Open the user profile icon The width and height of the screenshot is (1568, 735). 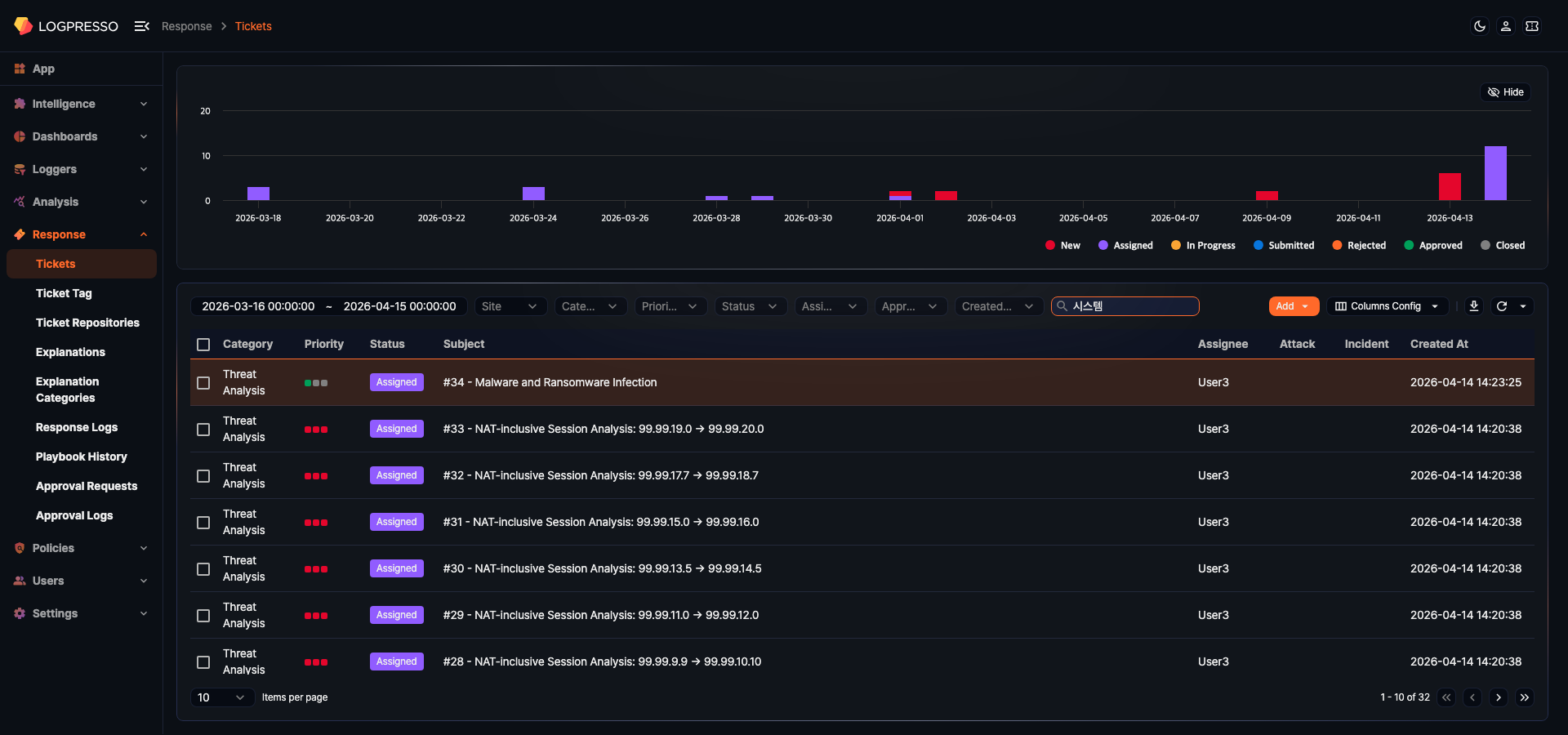pos(1506,26)
